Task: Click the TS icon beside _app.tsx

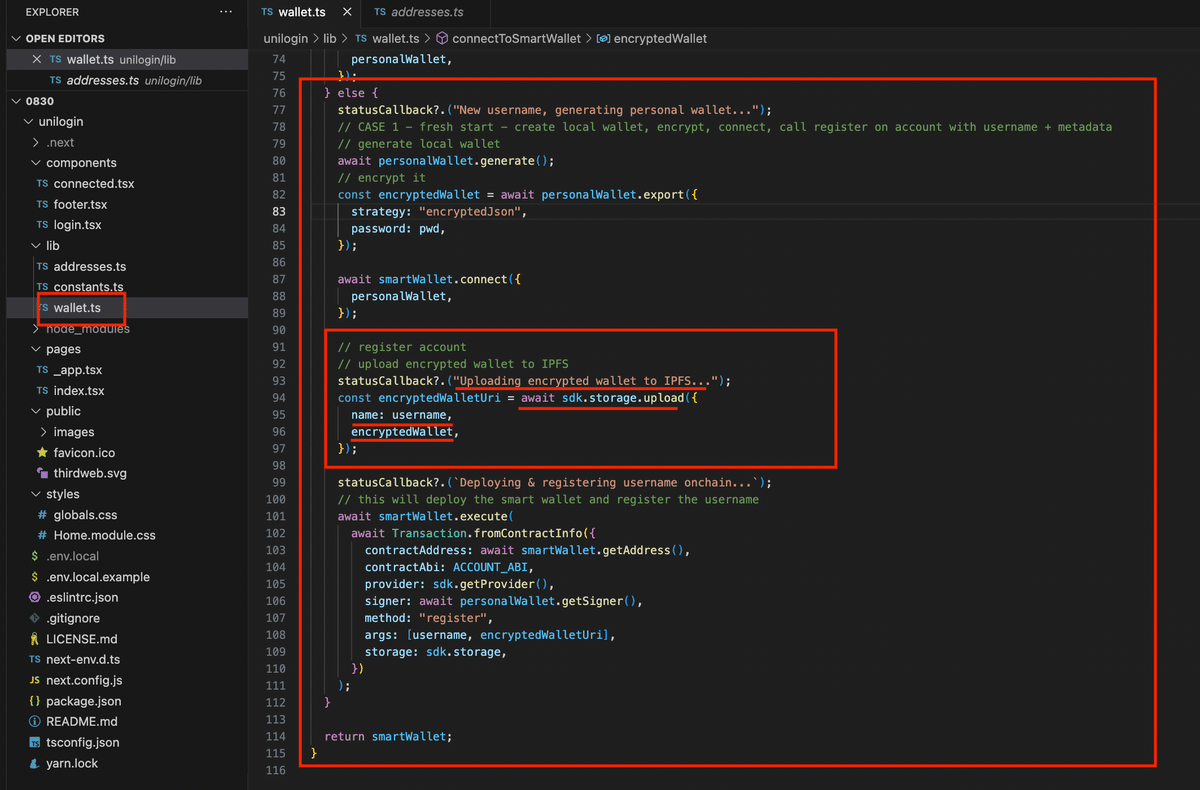Action: point(42,370)
